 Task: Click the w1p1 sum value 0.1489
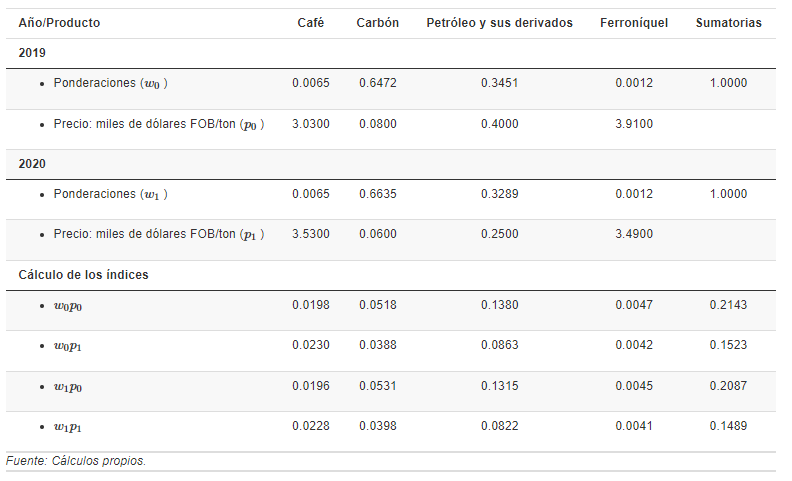pyautogui.click(x=728, y=426)
